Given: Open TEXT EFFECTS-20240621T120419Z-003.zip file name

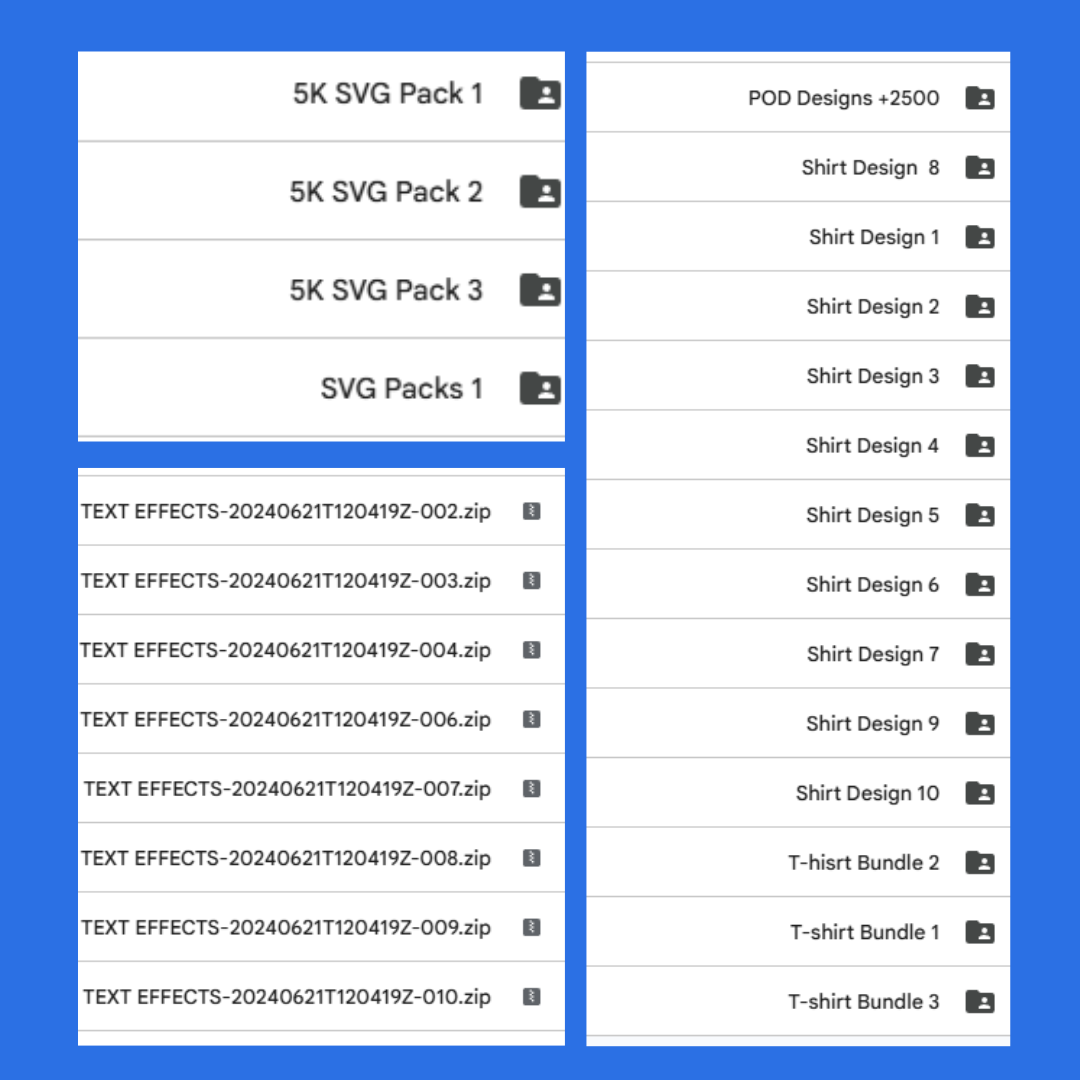Looking at the screenshot, I should (286, 581).
